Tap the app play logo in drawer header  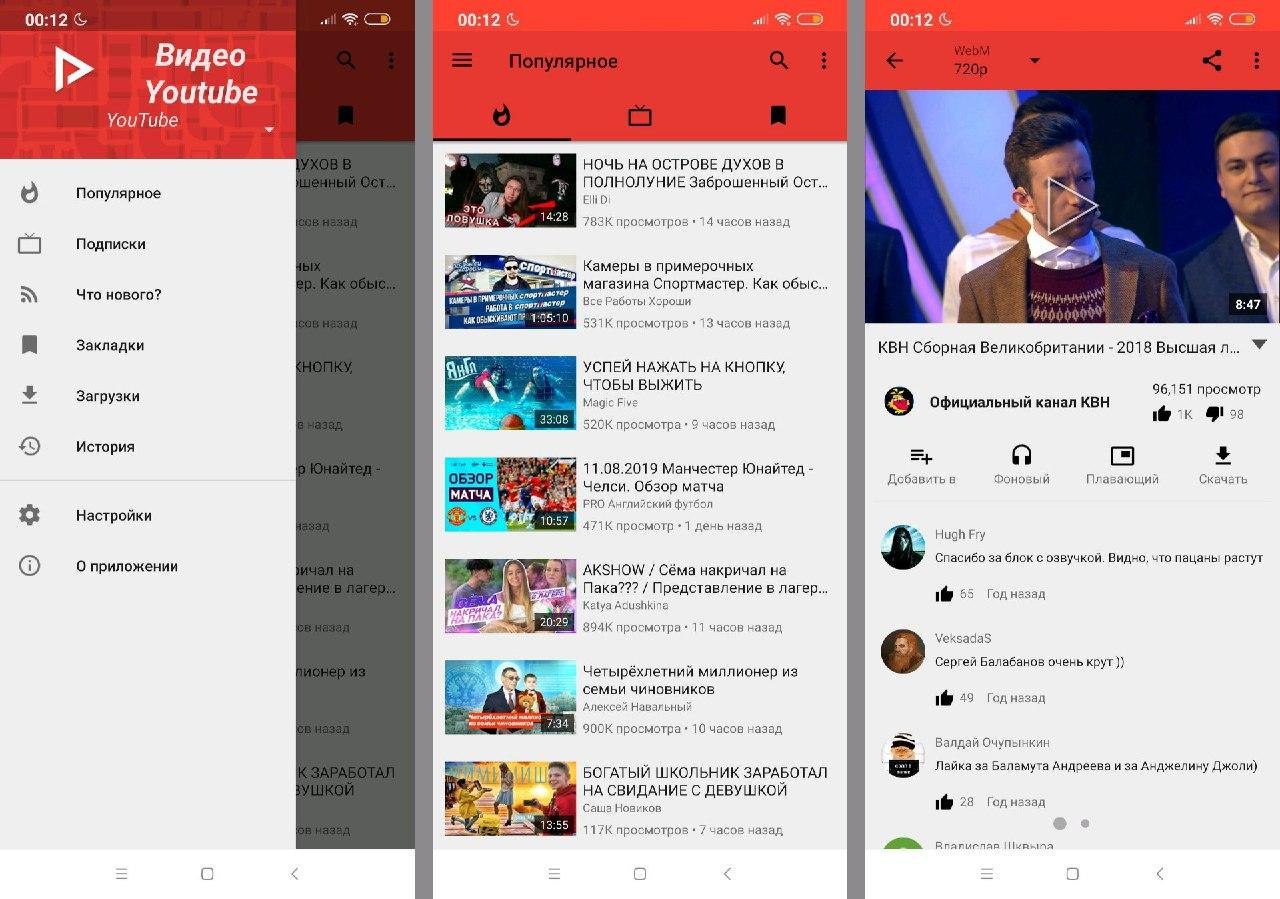[x=74, y=70]
